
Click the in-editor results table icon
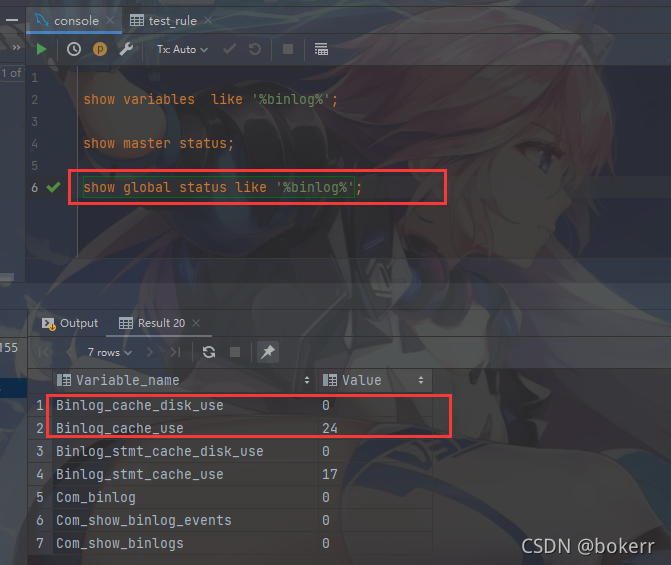pyautogui.click(x=321, y=50)
